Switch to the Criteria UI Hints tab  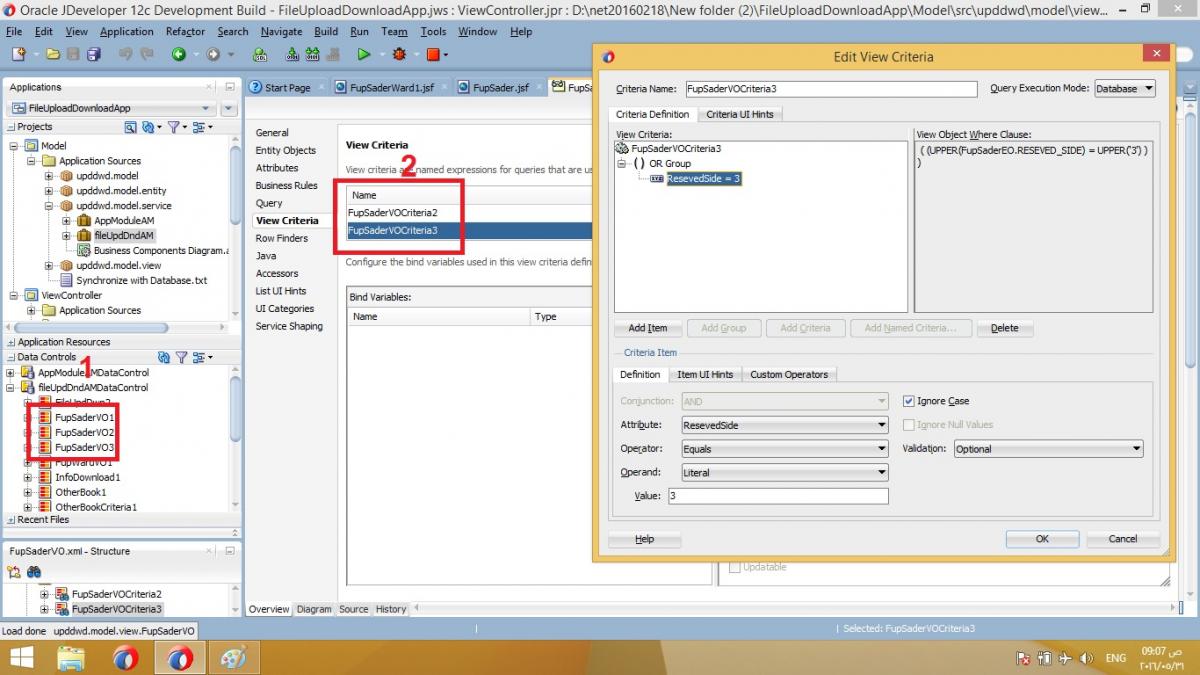point(739,114)
